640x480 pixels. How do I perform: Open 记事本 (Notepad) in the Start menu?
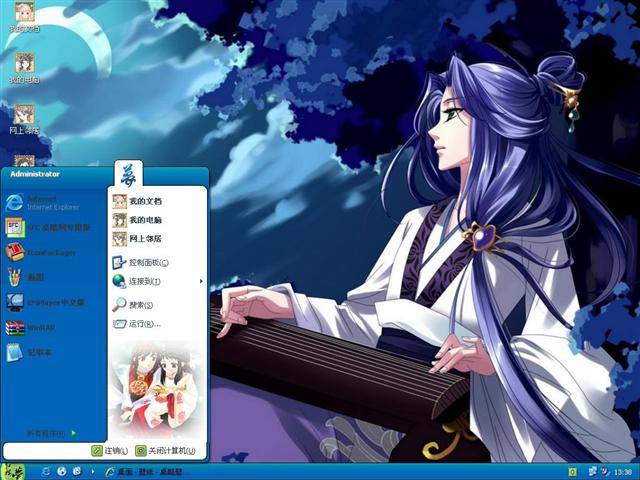click(40, 352)
